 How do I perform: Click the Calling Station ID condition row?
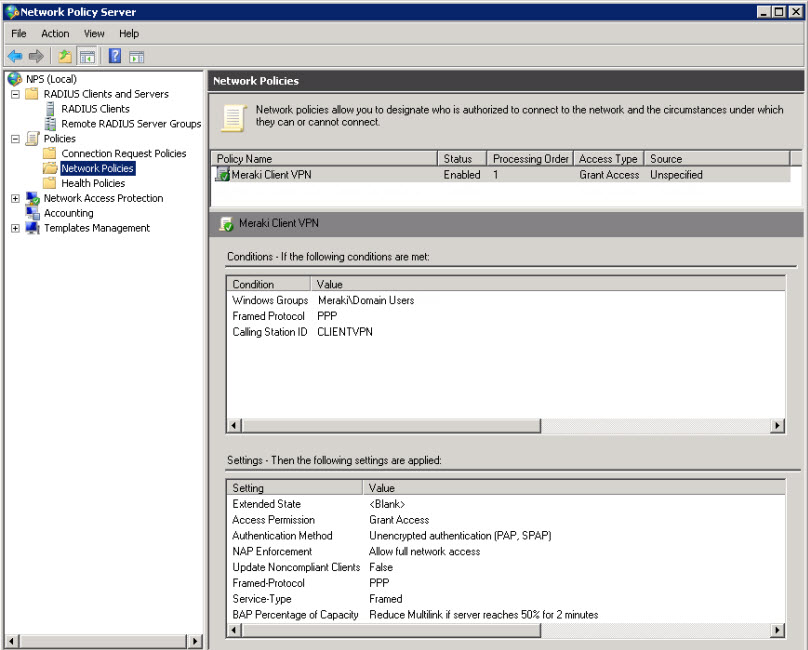click(x=506, y=332)
